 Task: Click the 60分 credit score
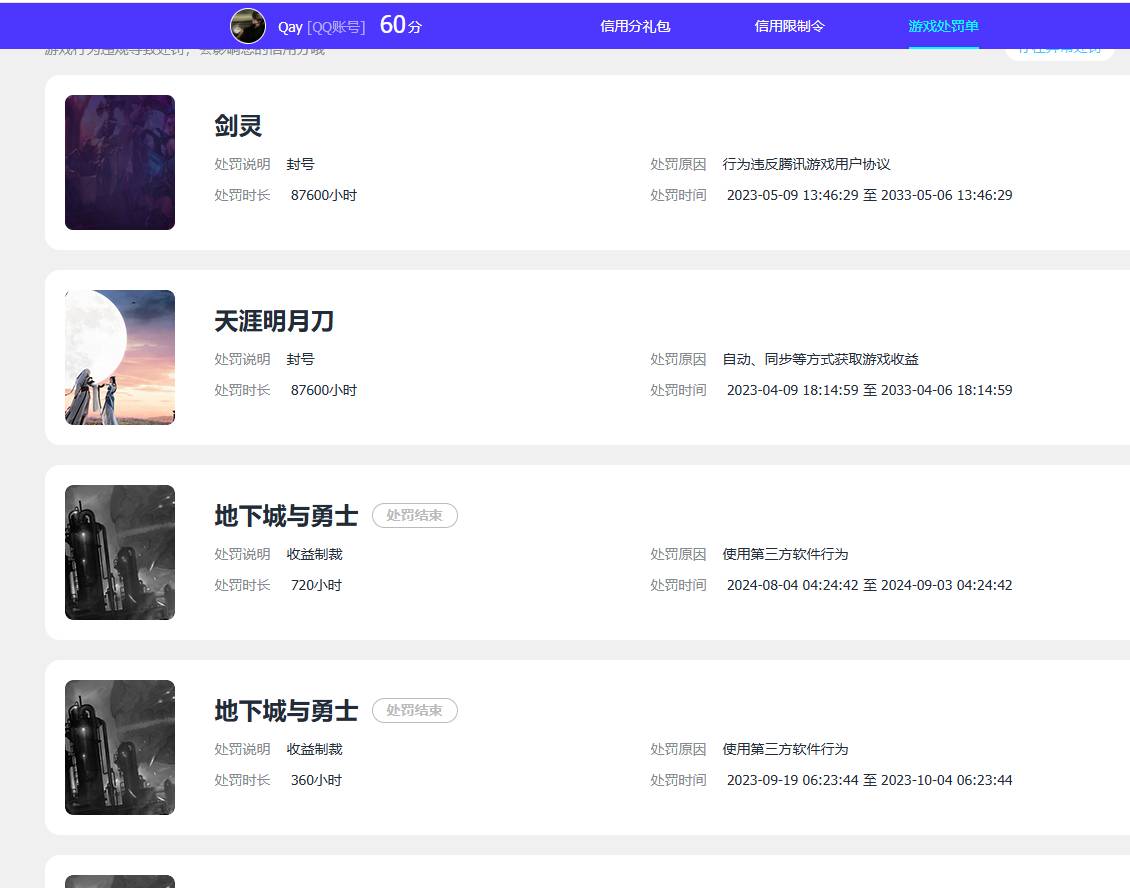401,25
